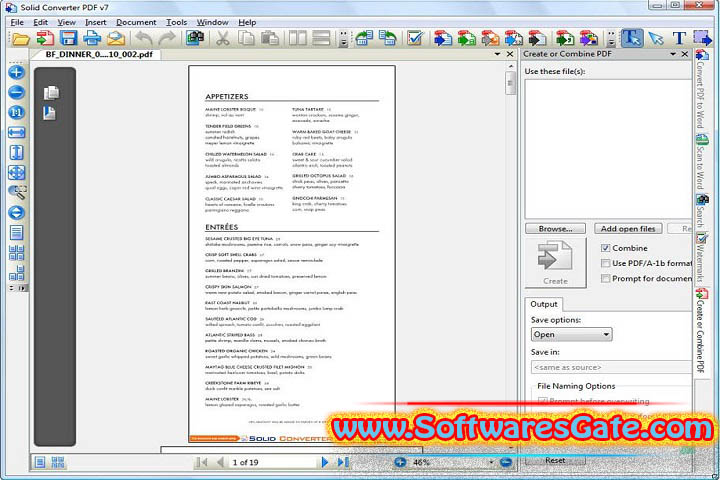Expand the document tab list dropdown arrow
This screenshot has height=480, width=720.
(497, 54)
